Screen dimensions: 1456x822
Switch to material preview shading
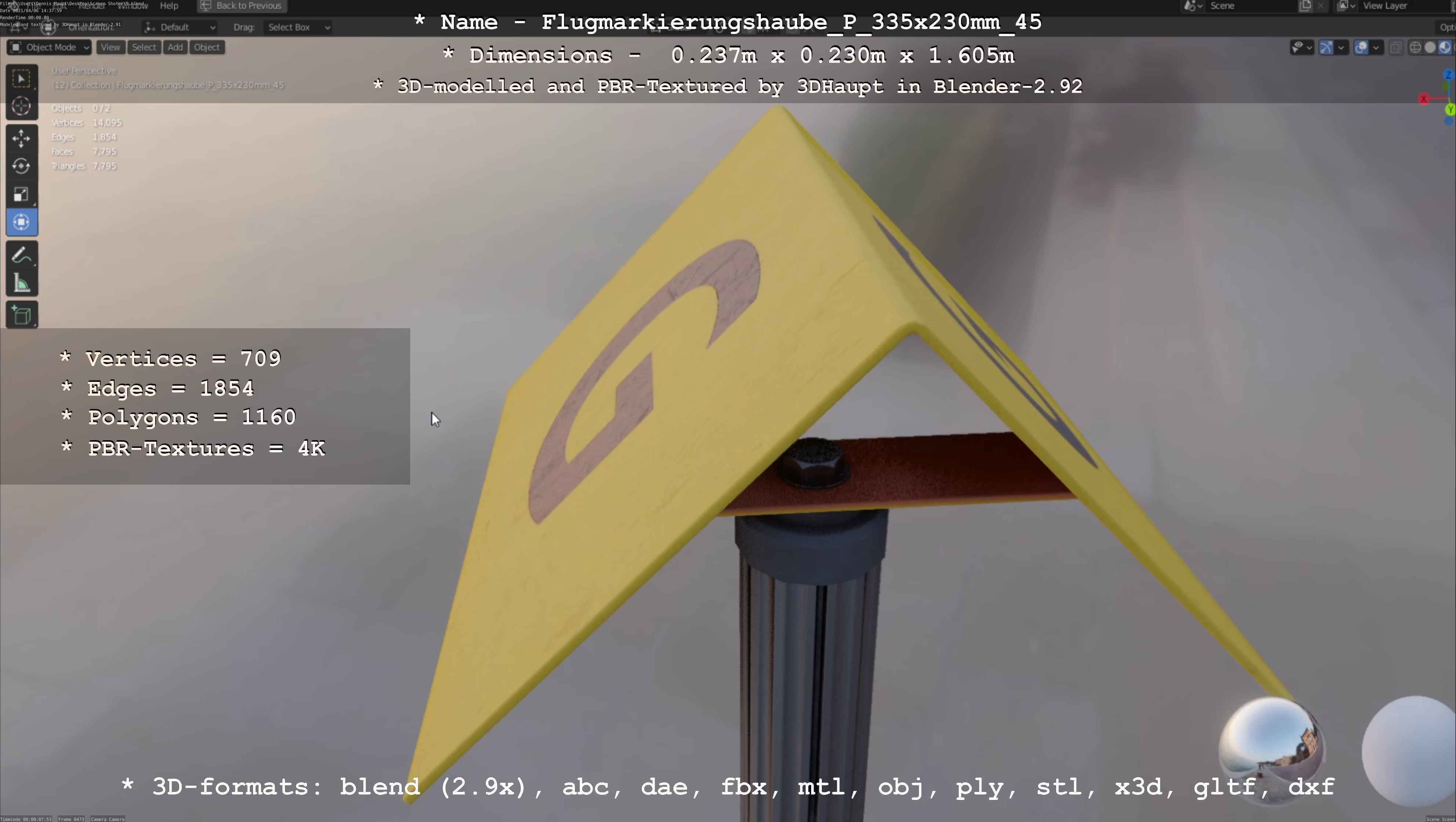[1445, 47]
